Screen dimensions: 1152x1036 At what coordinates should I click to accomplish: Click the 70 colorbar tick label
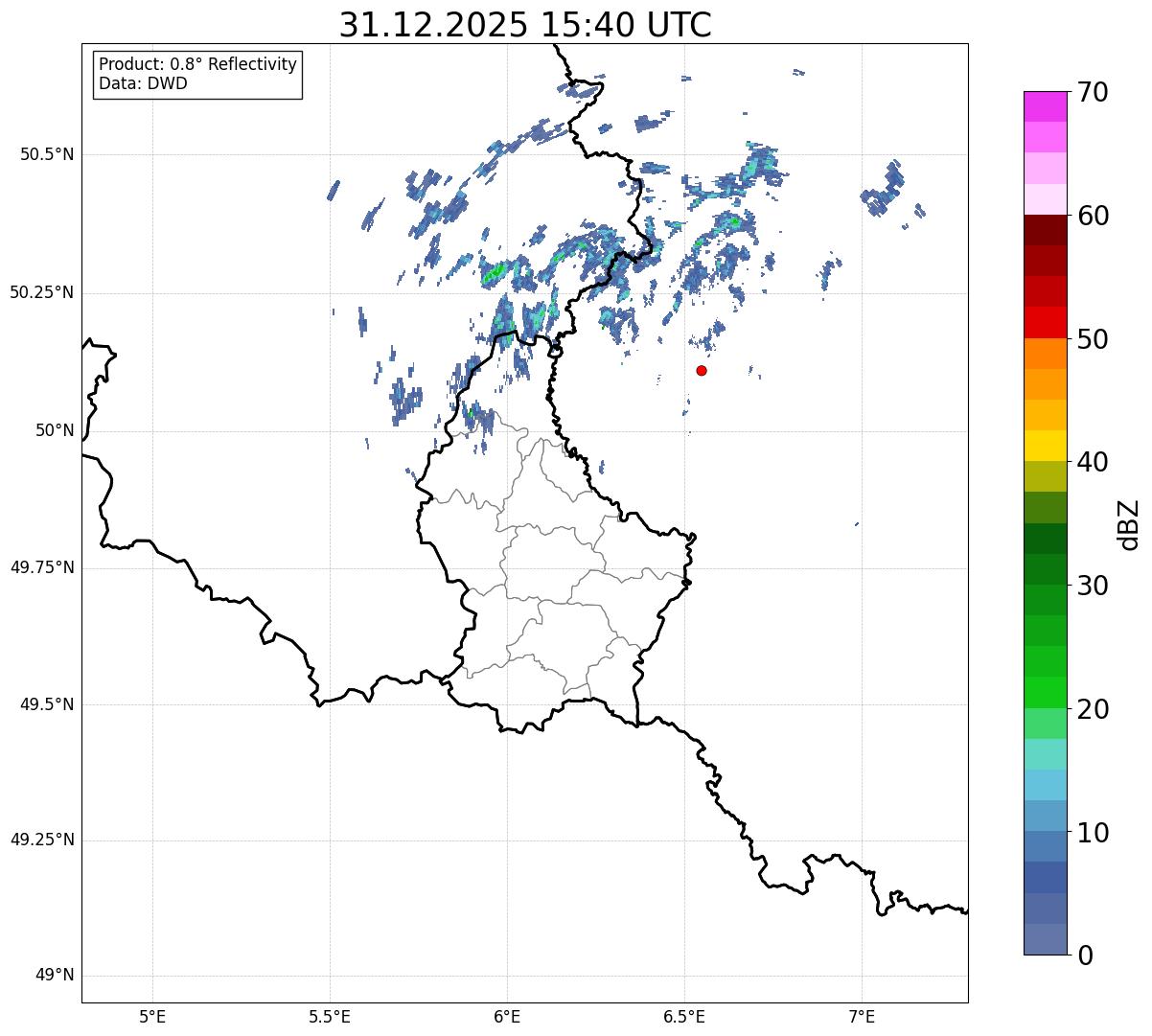1093,92
